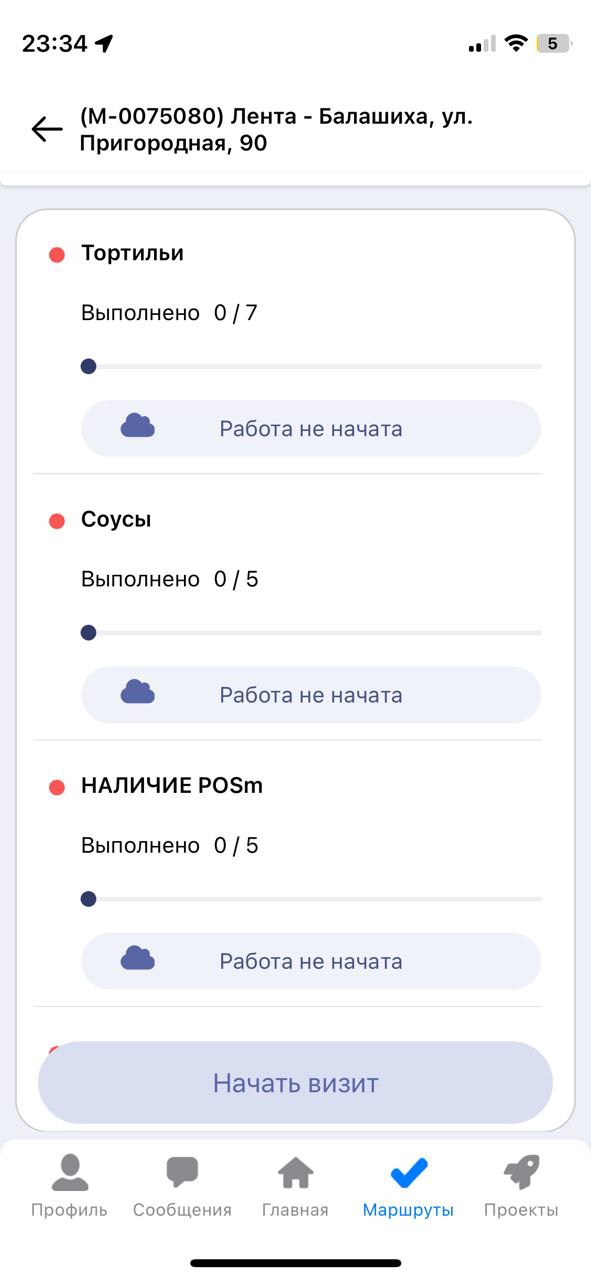Click the Тортильи progress slider handle
The image size is (591, 1280).
tap(88, 366)
